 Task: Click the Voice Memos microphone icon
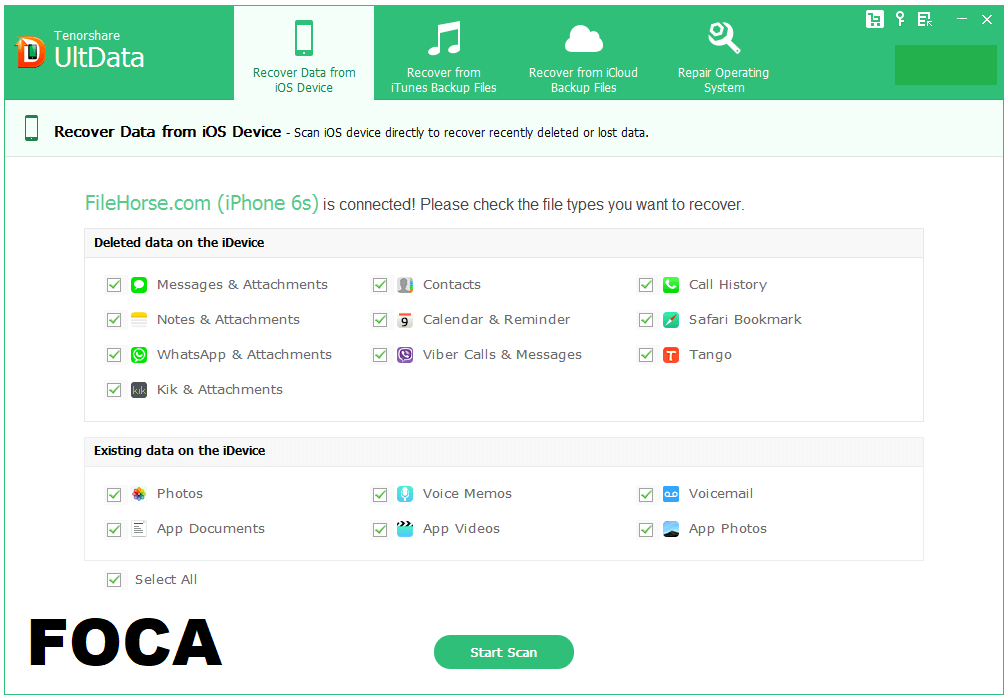pyautogui.click(x=405, y=494)
